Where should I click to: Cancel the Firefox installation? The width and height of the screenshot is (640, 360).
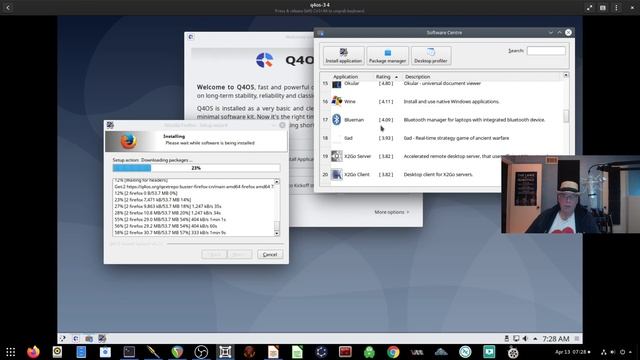click(270, 254)
